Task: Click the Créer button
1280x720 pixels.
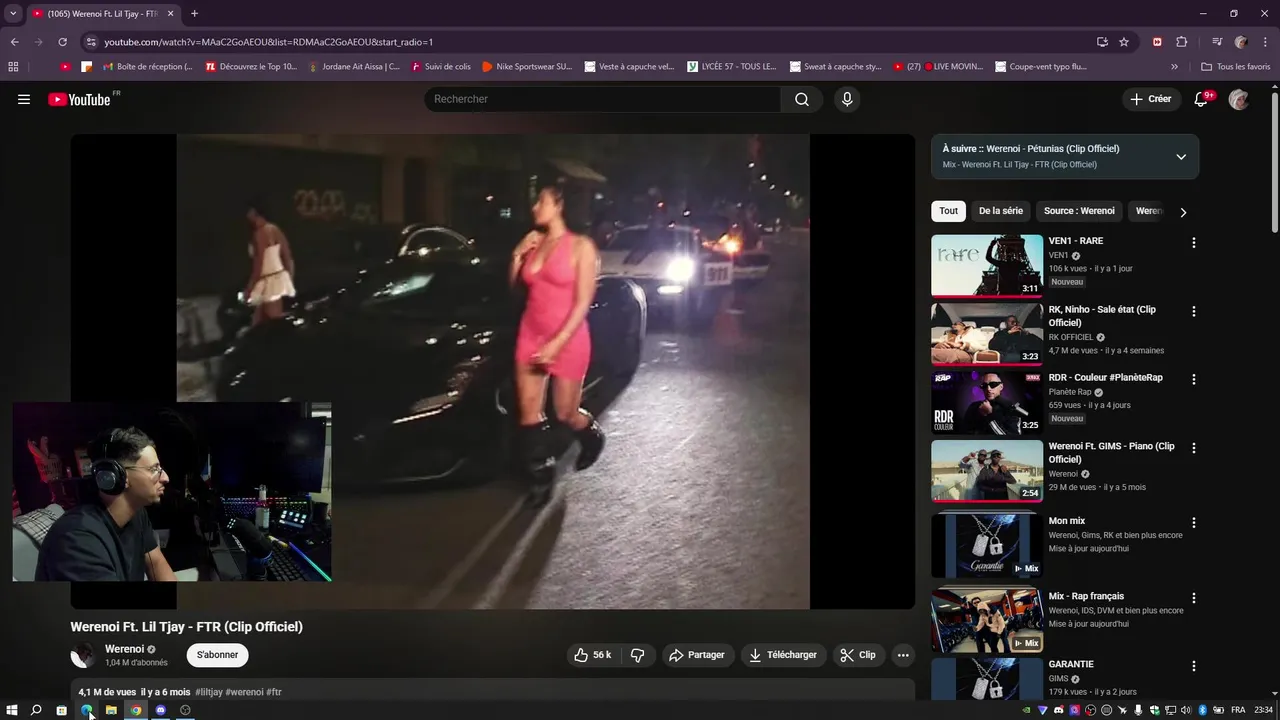Action: [1150, 99]
